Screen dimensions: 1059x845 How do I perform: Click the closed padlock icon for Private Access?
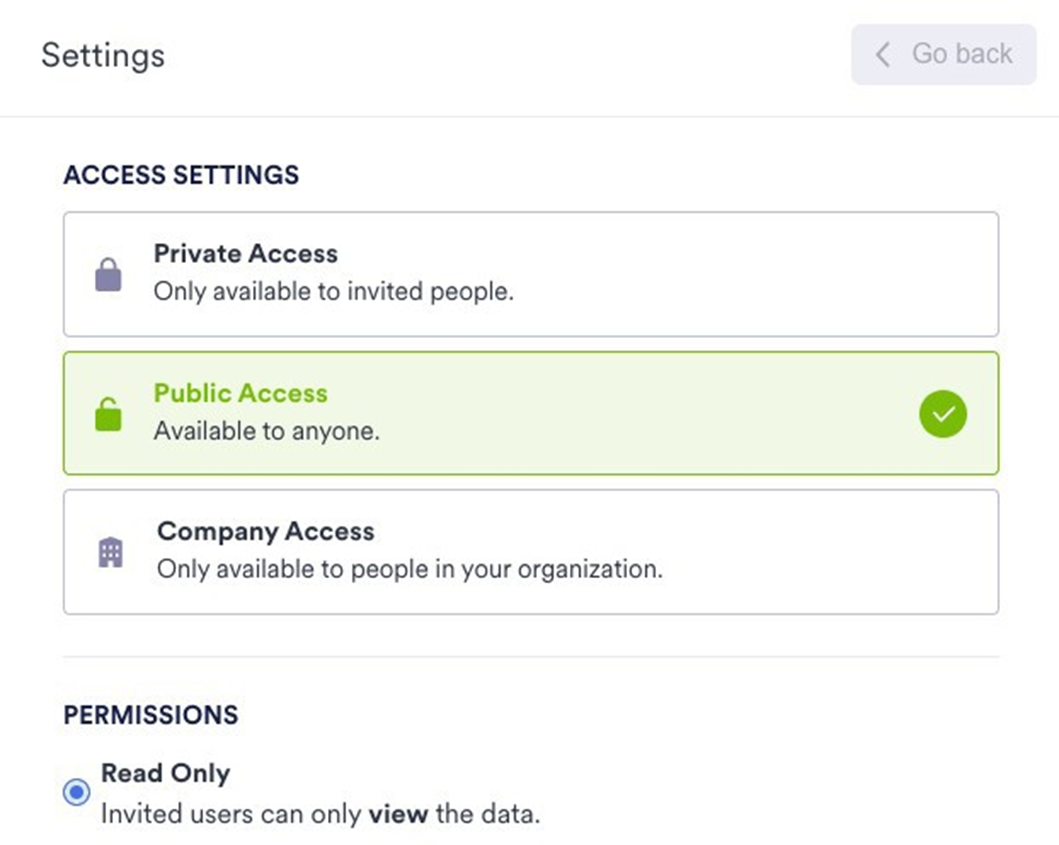[x=108, y=275]
